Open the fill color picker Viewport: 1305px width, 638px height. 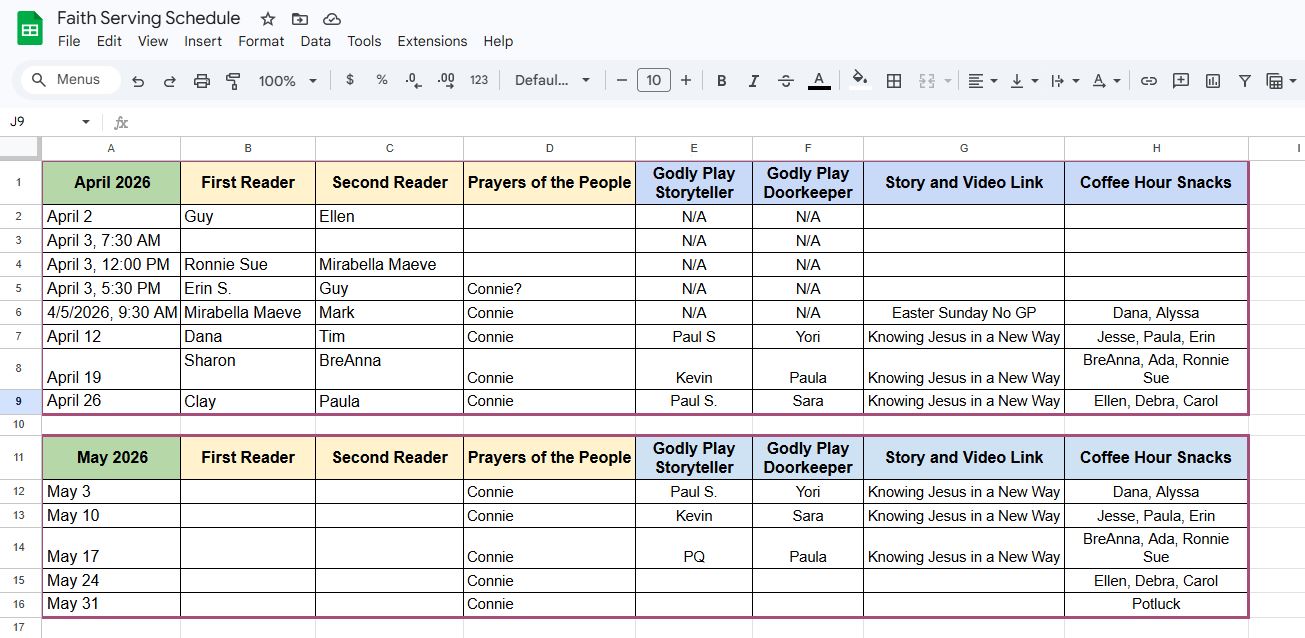click(x=858, y=80)
